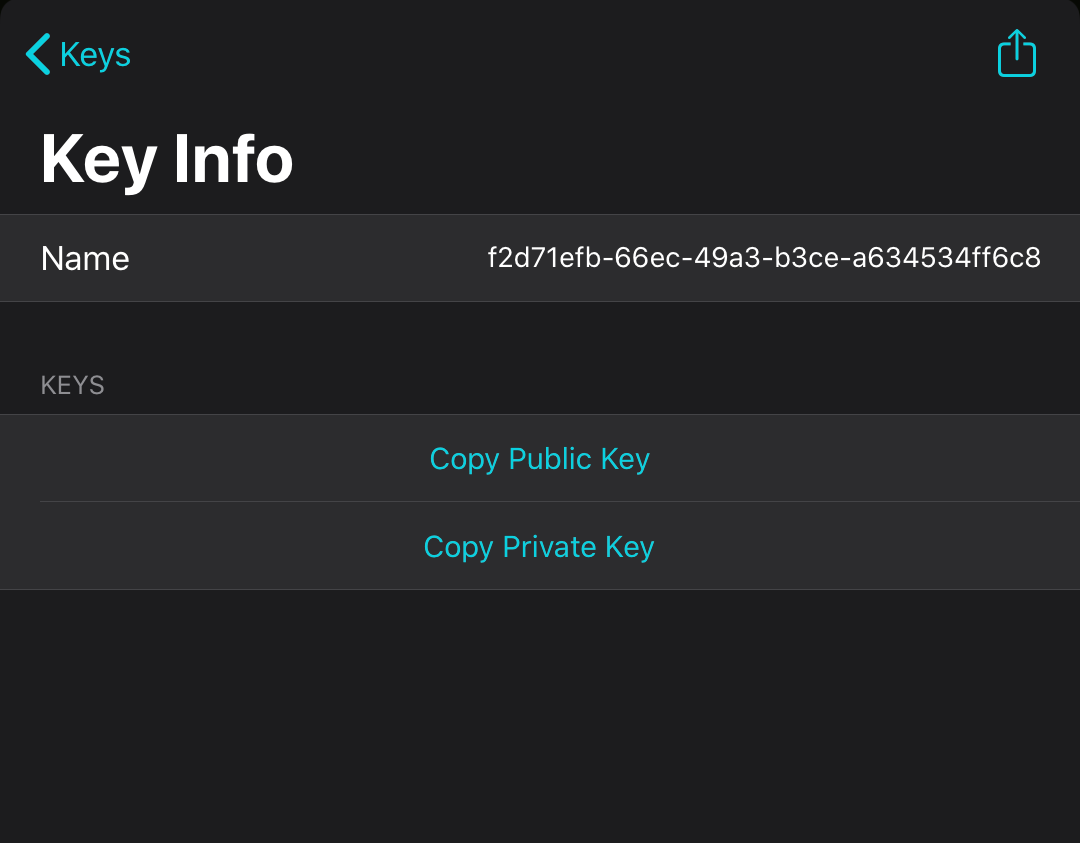Click the word "Public" in Copy Public Key
Viewport: 1080px width, 843px height.
pos(550,459)
